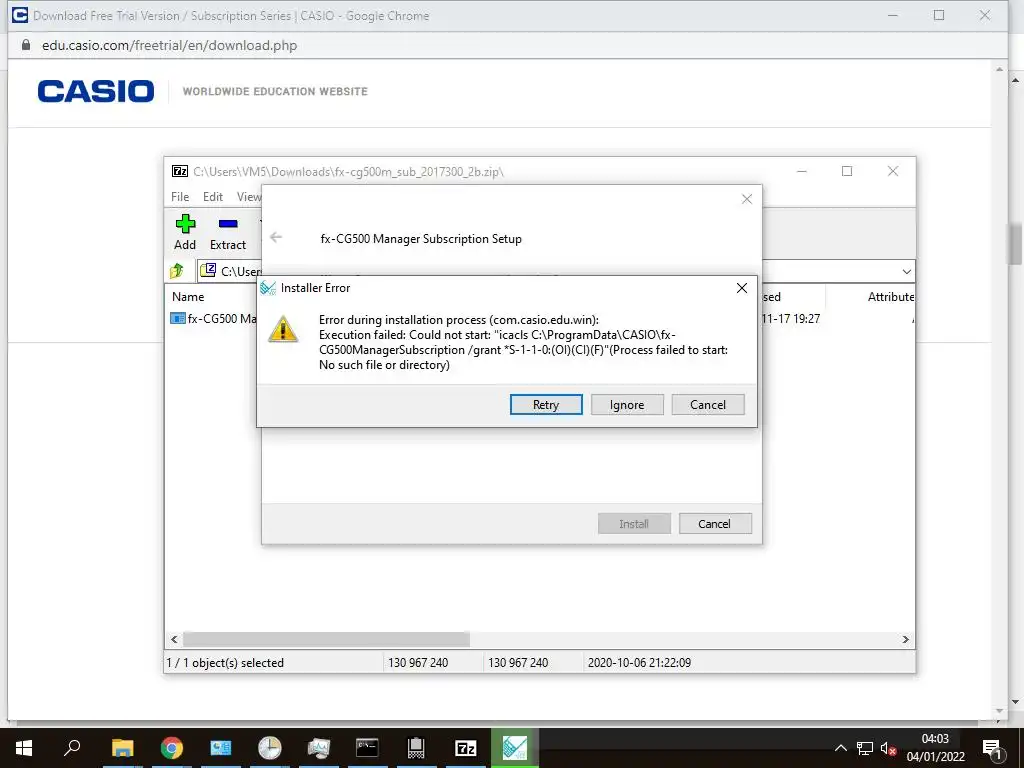The height and width of the screenshot is (768, 1024).
Task: Switch to Google Chrome in taskbar
Action: point(171,747)
